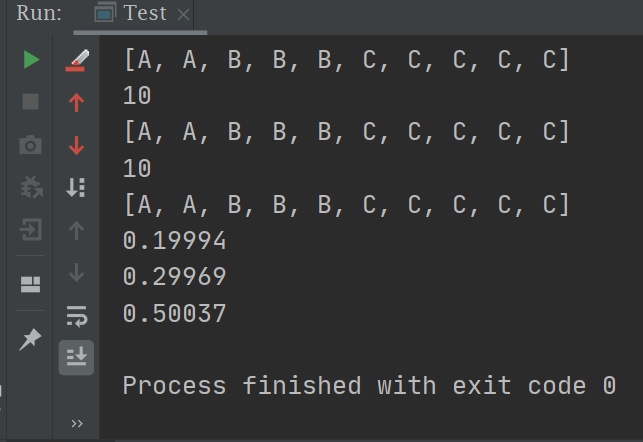Expand the hidden toolbar actions chevron
Viewport: 643px width, 442px height.
point(77,425)
